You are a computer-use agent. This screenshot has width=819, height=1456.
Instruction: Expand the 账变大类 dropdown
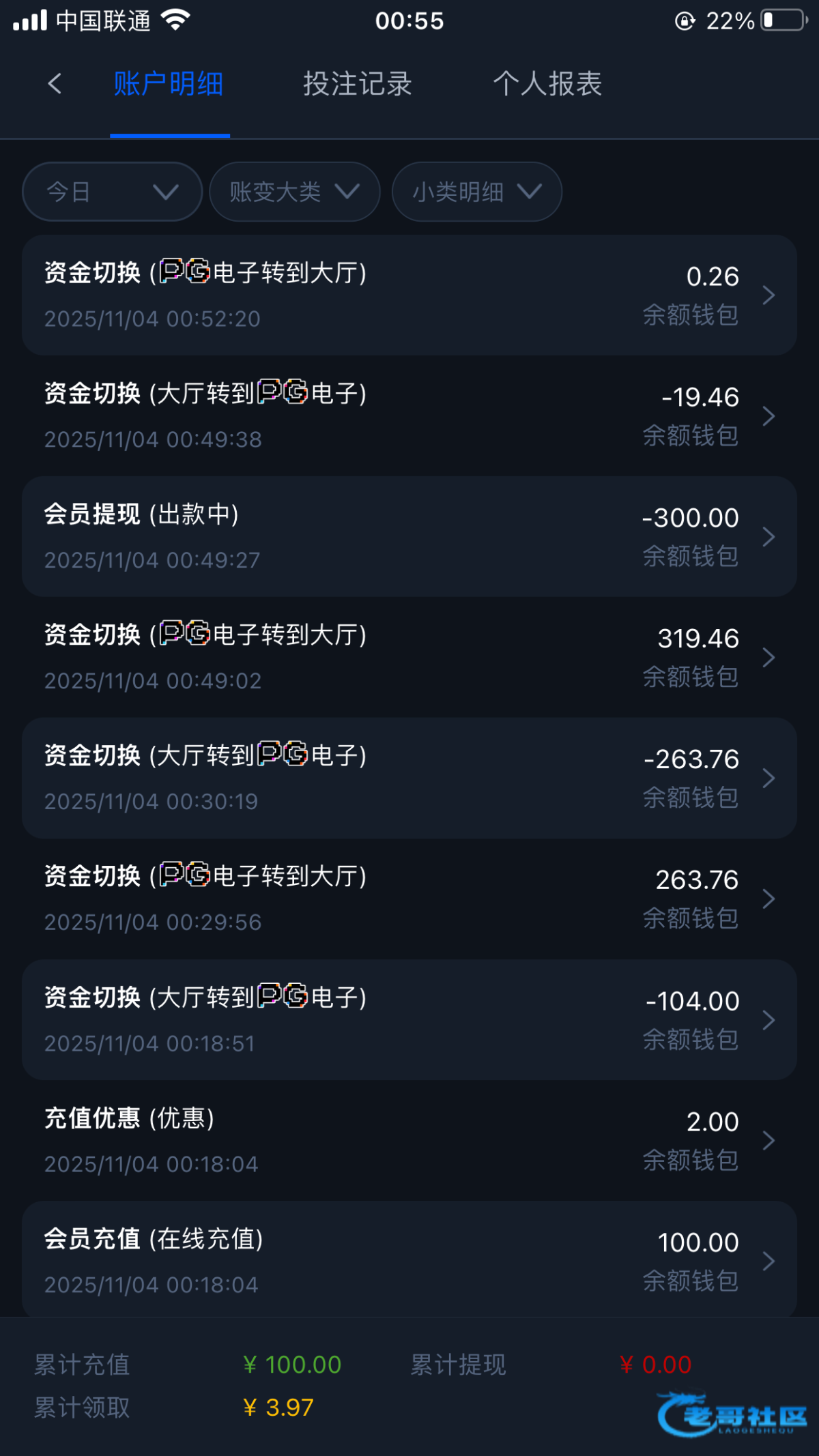click(x=294, y=192)
